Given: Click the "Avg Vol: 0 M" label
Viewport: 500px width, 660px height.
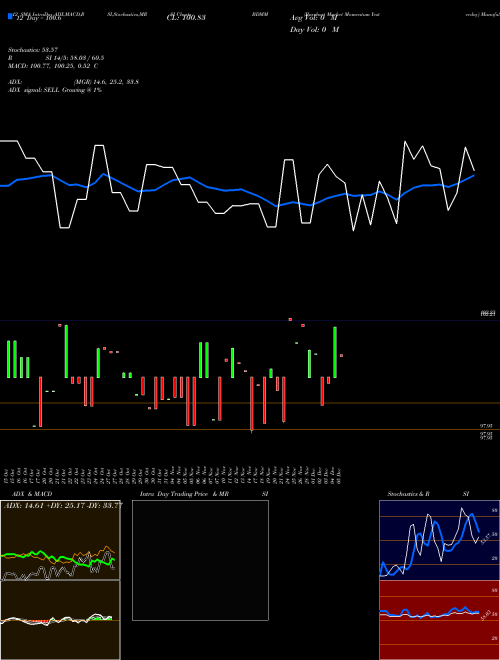Looking at the screenshot, I should pyautogui.click(x=314, y=18).
